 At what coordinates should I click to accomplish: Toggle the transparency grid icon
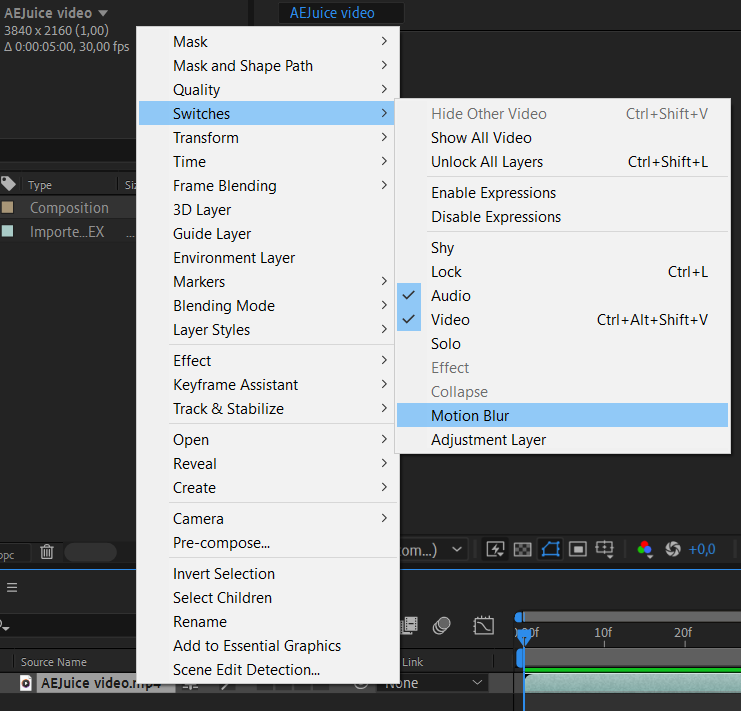[522, 549]
